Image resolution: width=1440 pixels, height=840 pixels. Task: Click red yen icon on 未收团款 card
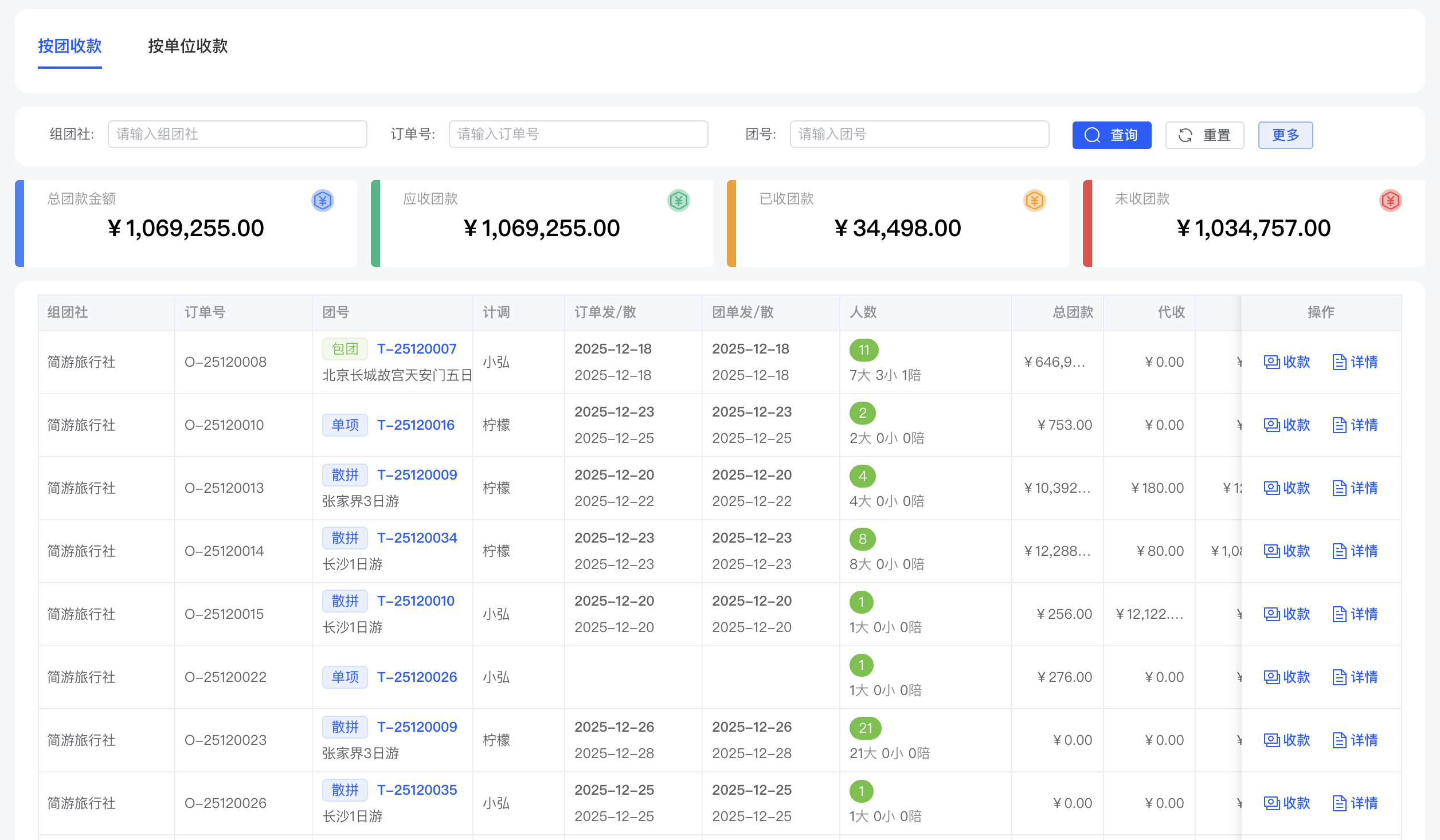click(x=1390, y=201)
